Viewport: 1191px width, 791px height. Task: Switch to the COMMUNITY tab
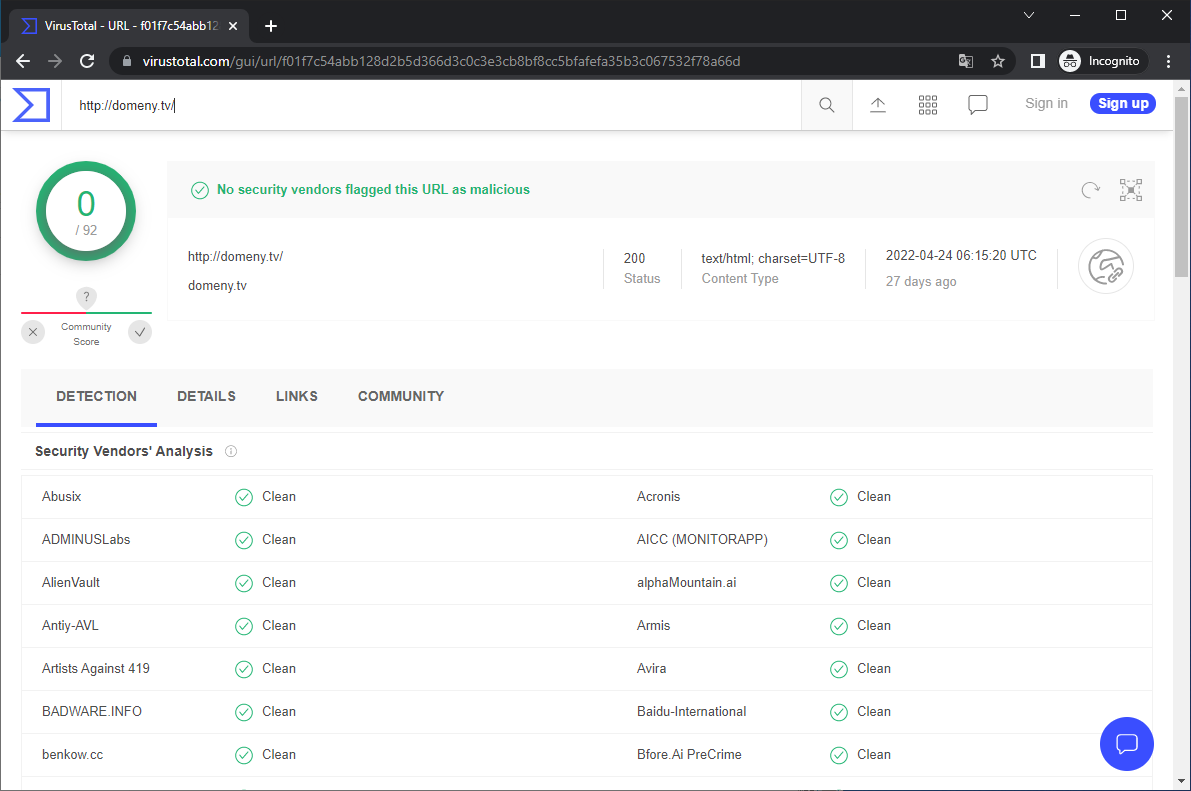401,397
